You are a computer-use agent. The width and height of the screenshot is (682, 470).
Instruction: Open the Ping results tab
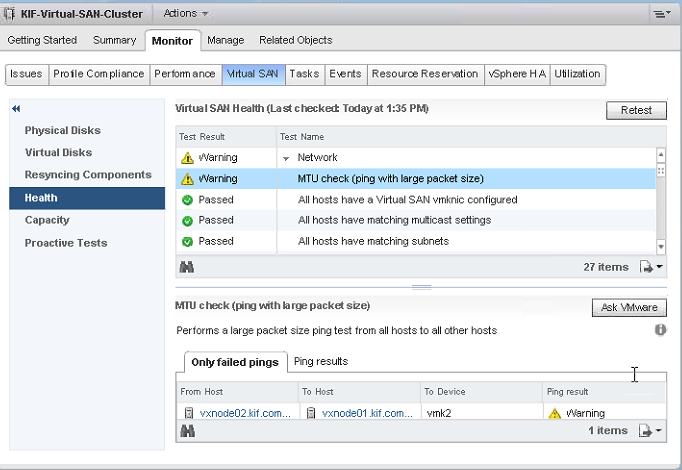[320, 361]
